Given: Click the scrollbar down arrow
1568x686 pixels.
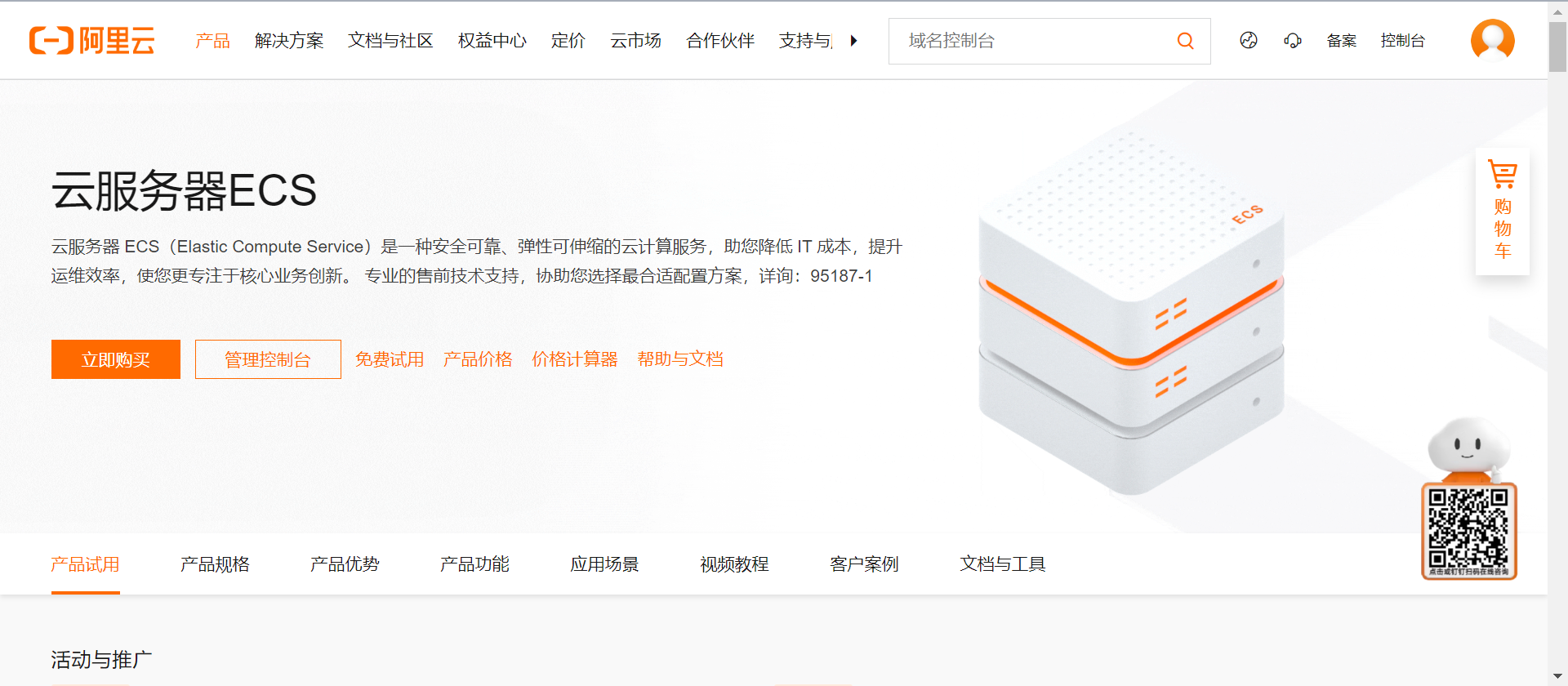Looking at the screenshot, I should coord(1558,677).
